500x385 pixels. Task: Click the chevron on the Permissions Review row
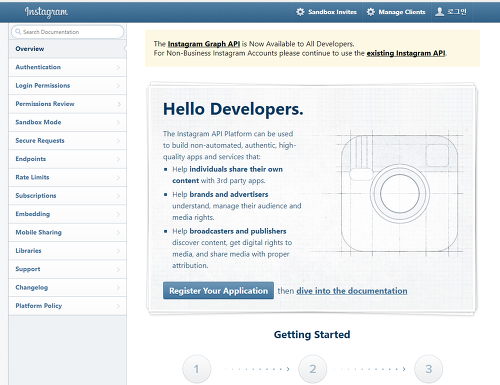pyautogui.click(x=118, y=104)
